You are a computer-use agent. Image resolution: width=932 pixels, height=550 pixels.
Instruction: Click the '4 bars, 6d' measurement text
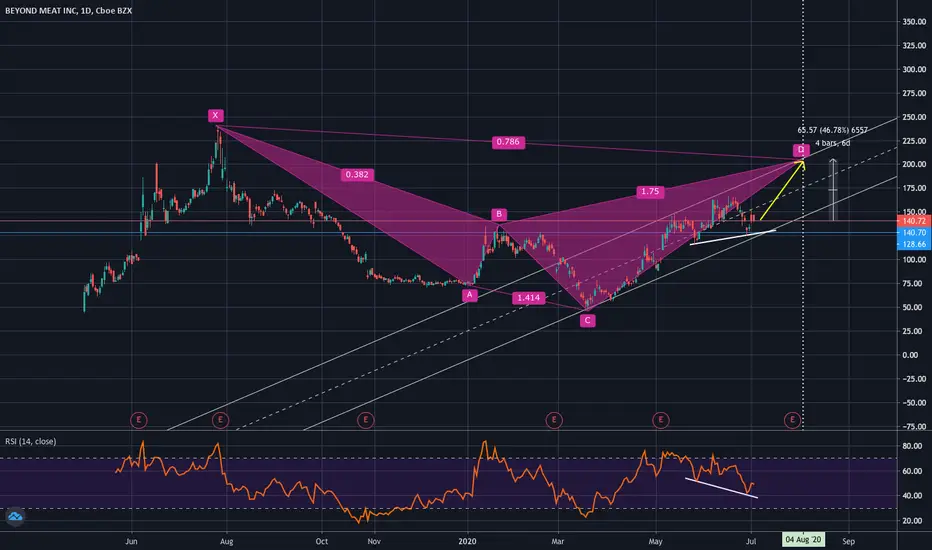832,143
